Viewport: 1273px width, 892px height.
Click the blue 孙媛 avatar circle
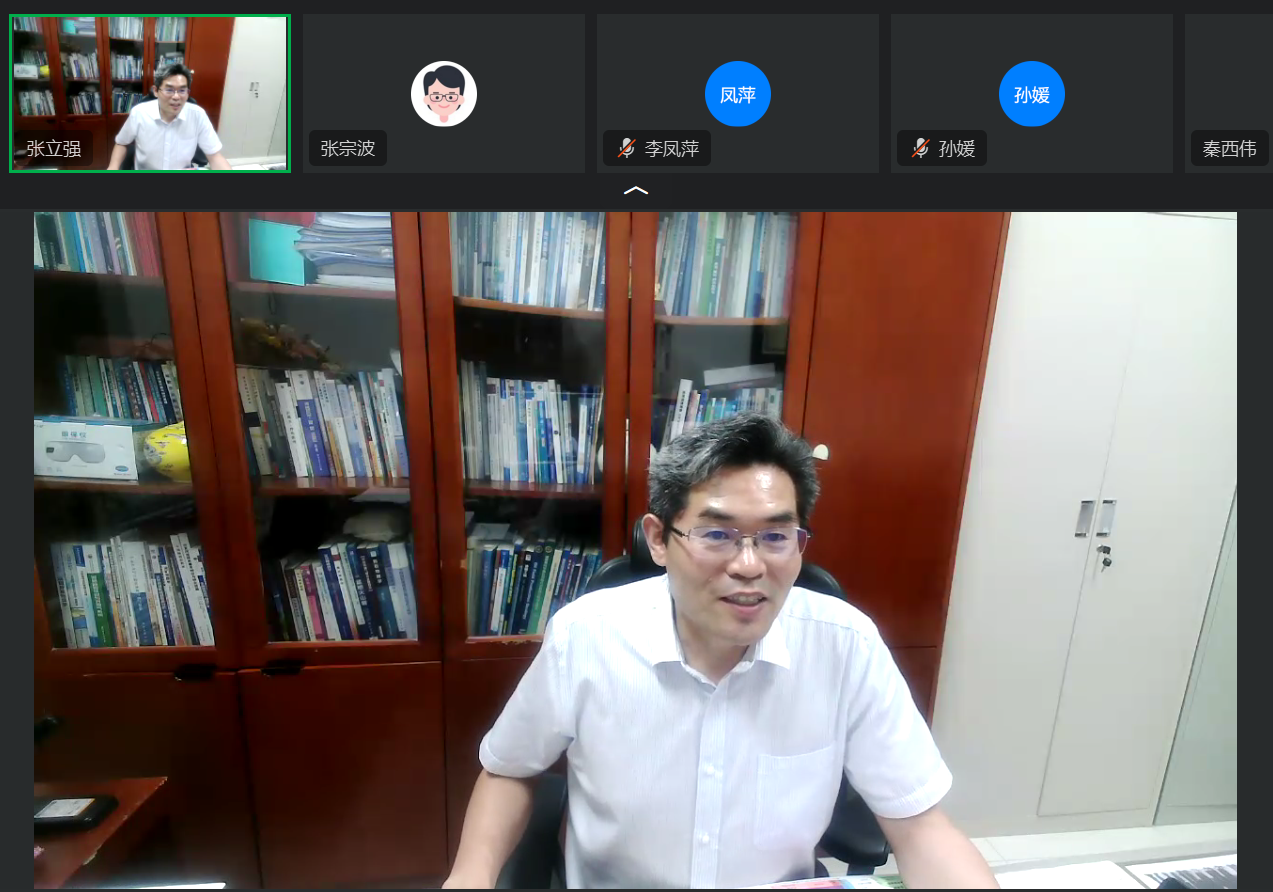point(1031,94)
